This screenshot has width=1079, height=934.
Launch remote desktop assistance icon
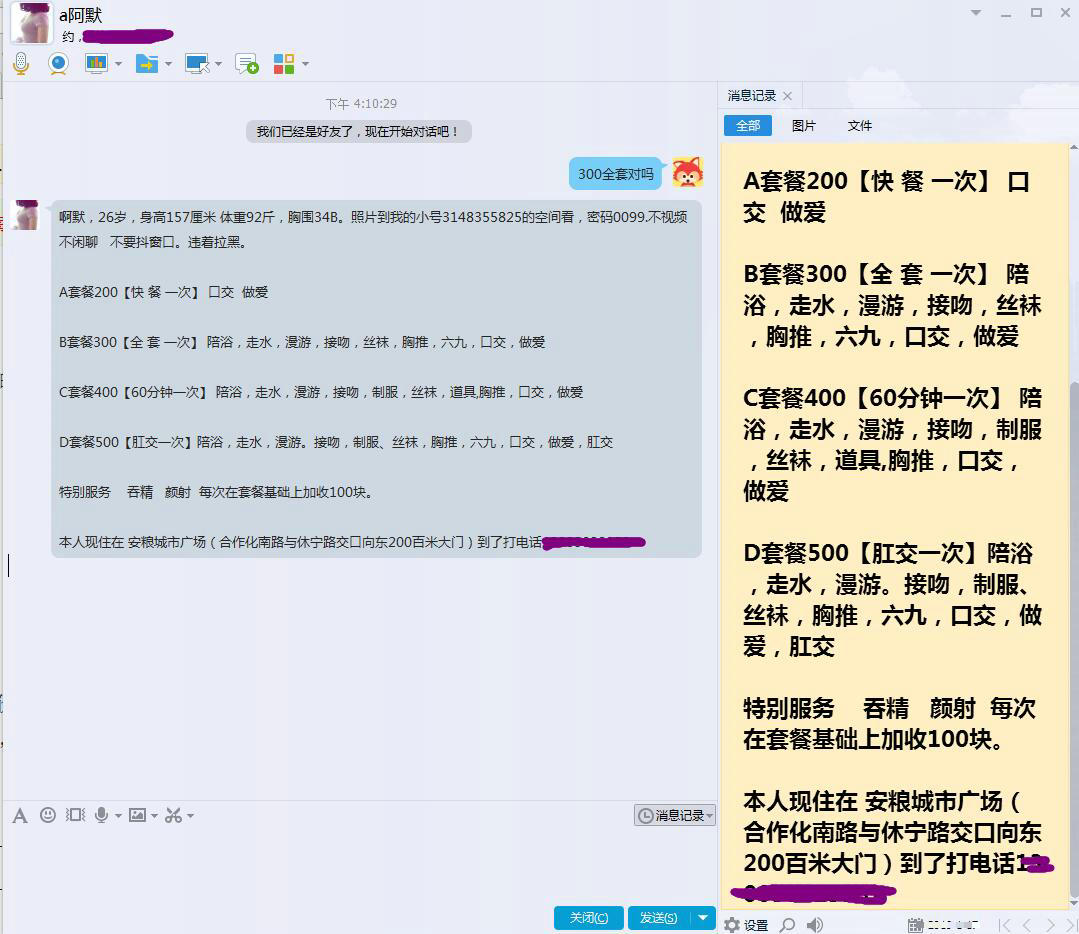197,63
